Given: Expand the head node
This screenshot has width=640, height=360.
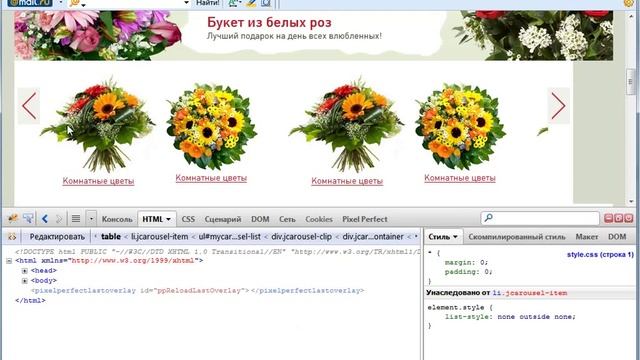Looking at the screenshot, I should point(24,271).
